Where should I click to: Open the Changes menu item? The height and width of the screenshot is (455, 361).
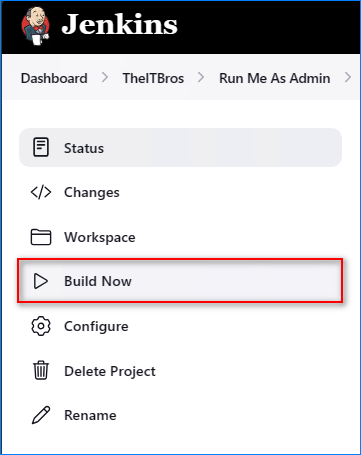[180, 192]
